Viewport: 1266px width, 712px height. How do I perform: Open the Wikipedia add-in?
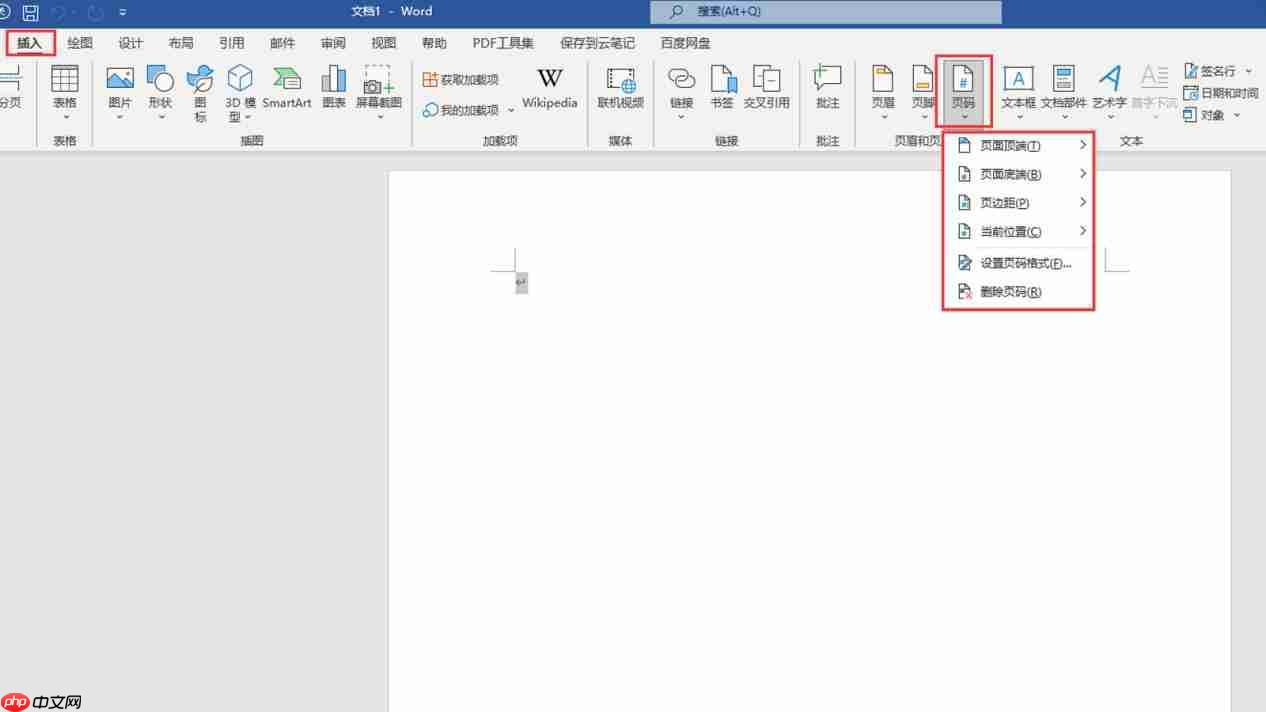click(550, 87)
